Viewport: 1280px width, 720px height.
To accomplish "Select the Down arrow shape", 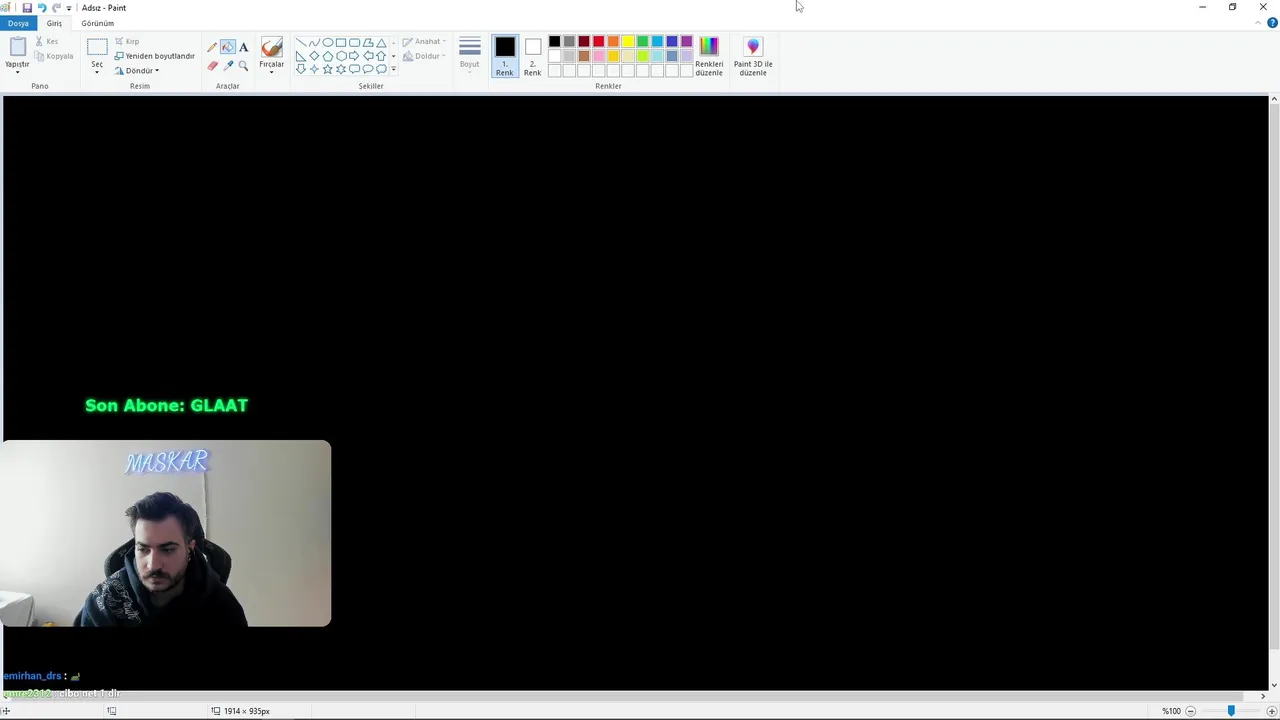I will (x=301, y=69).
